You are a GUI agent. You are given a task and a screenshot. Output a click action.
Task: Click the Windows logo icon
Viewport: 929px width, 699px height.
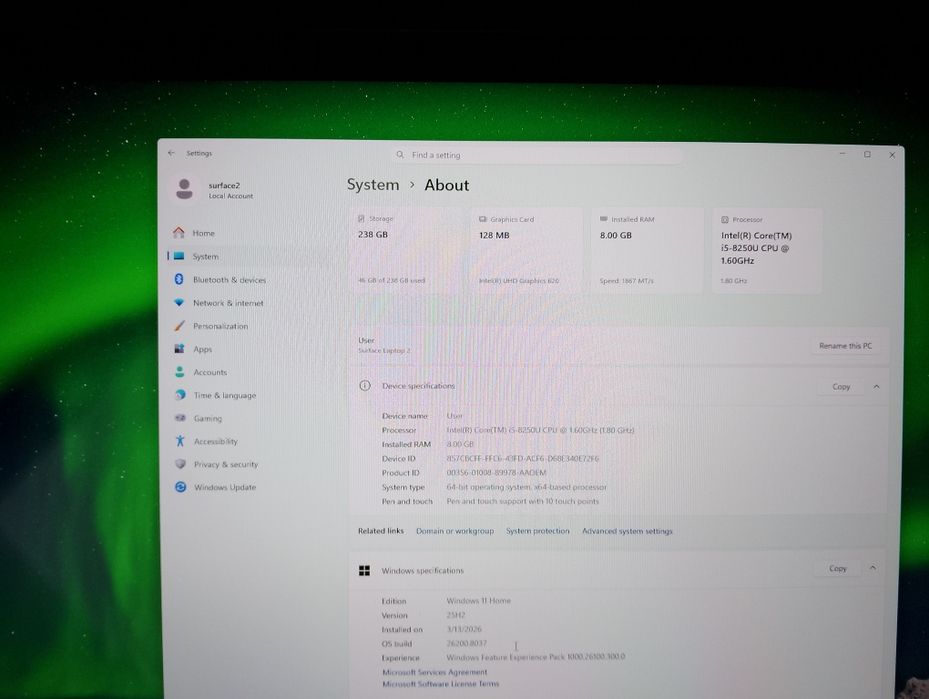tap(364, 570)
